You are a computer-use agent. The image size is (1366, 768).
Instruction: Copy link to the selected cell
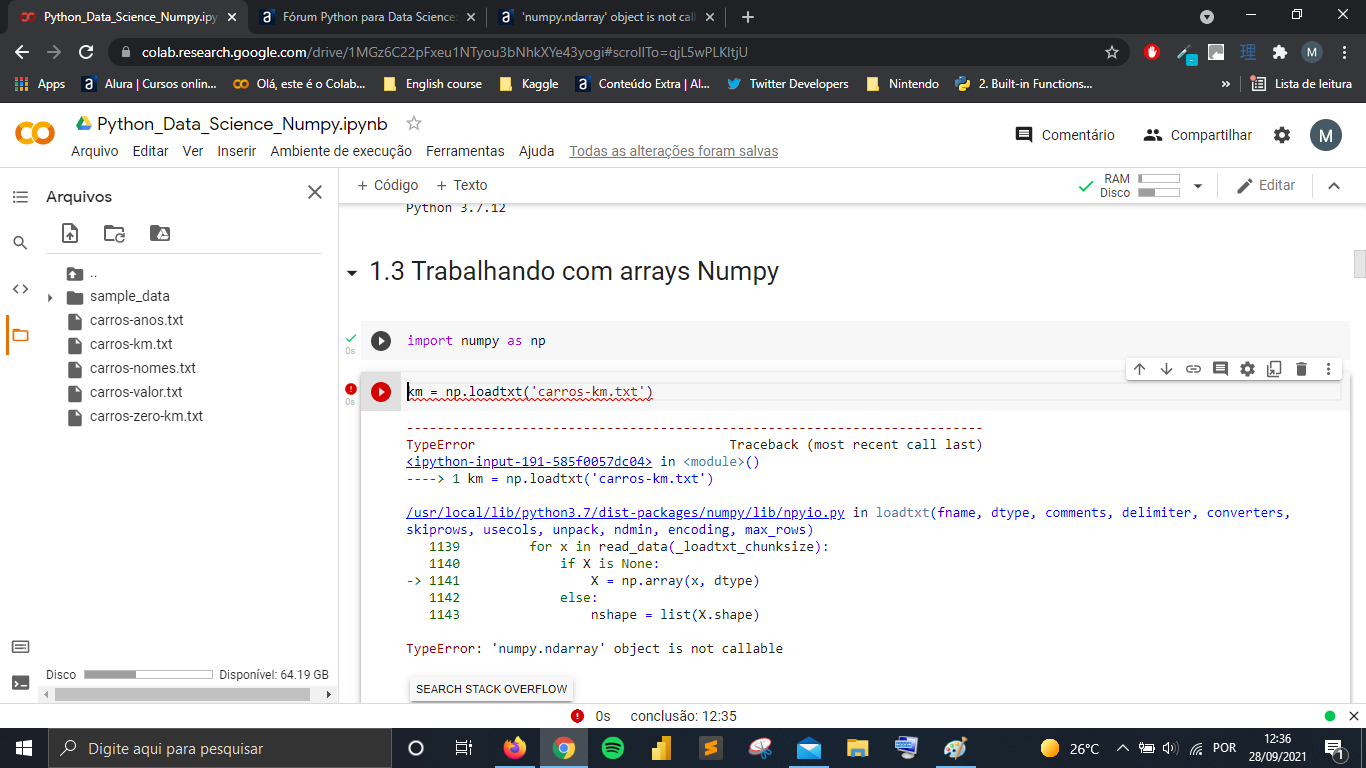pos(1193,369)
